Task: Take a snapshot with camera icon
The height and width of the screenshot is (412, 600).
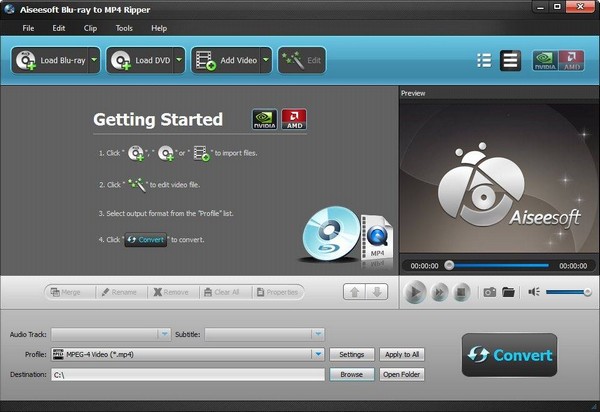Action: point(489,292)
